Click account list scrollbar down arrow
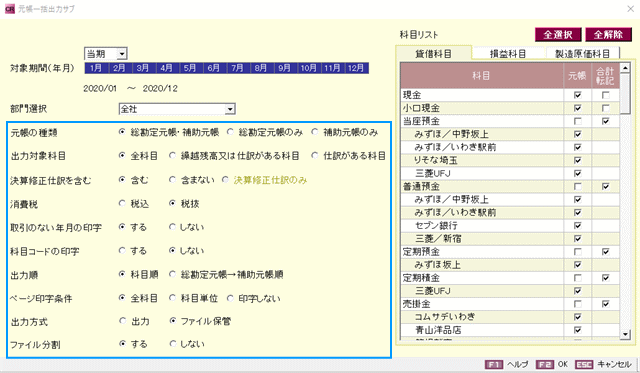The width and height of the screenshot is (640, 373). pyautogui.click(x=625, y=335)
